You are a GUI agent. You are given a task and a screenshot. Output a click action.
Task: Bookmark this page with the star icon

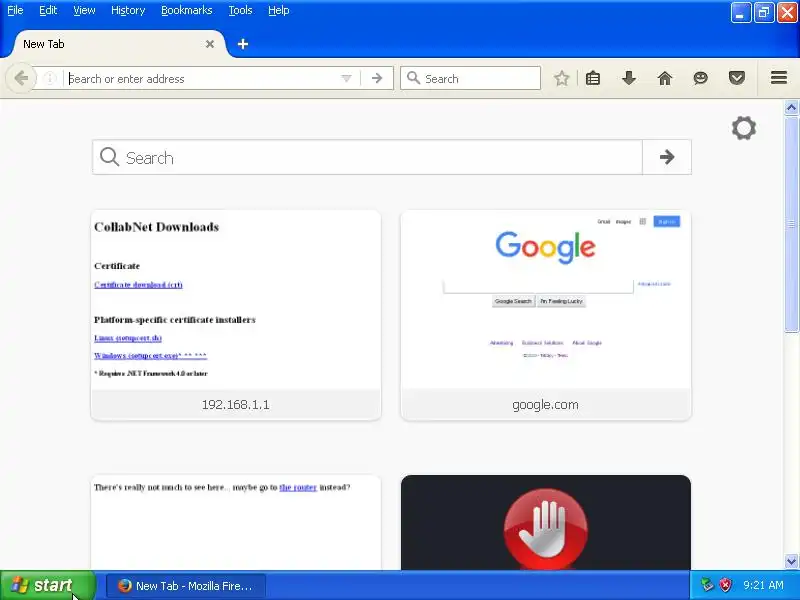562,79
